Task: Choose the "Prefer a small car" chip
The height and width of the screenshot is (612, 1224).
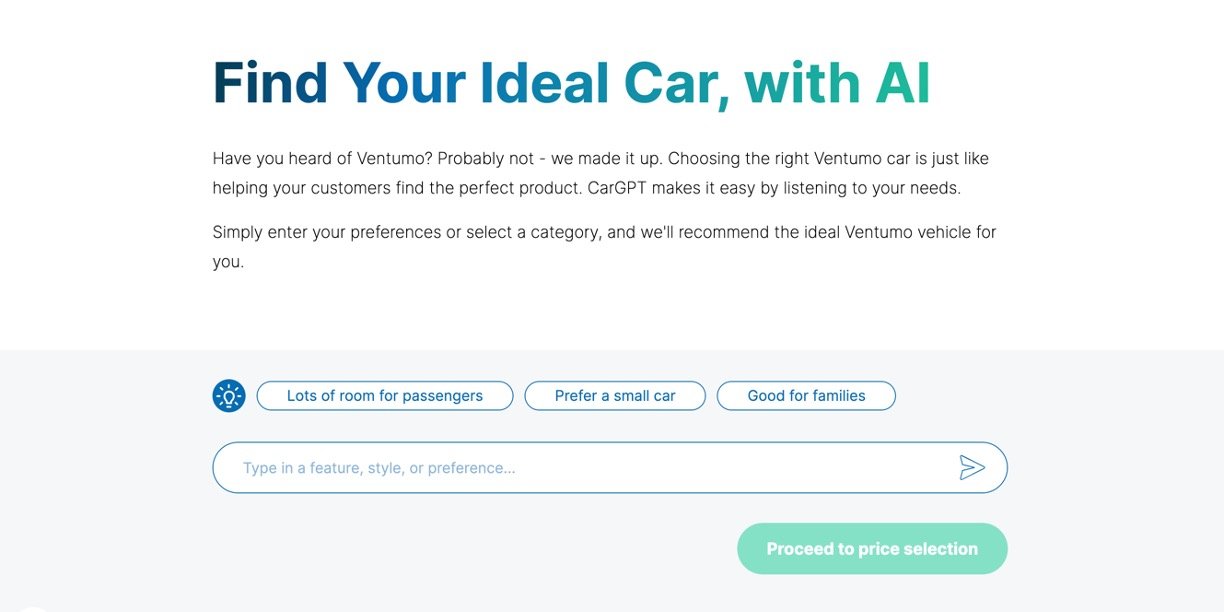Action: [615, 396]
